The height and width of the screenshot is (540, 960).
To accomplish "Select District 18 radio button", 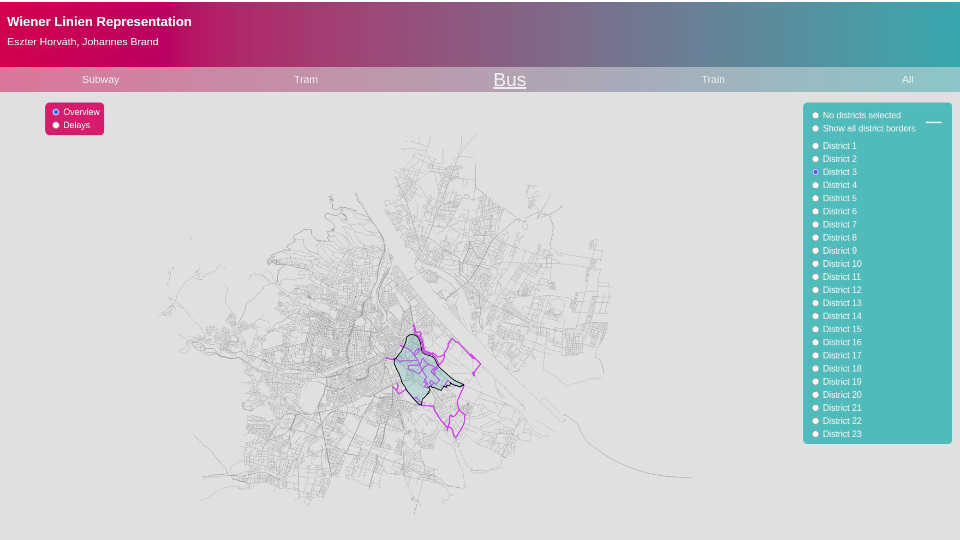I will [x=816, y=369].
